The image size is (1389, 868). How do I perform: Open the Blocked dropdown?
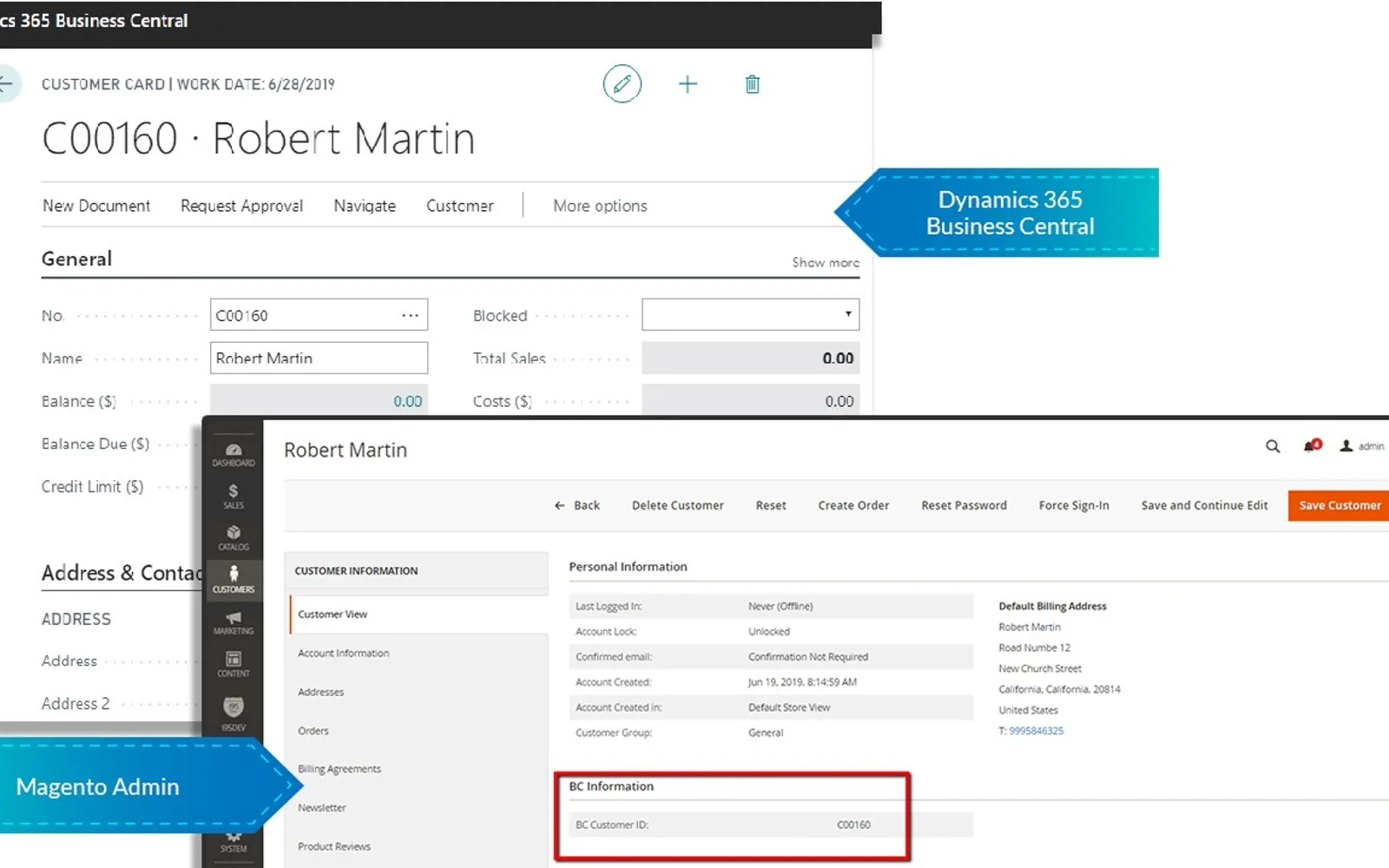point(750,314)
